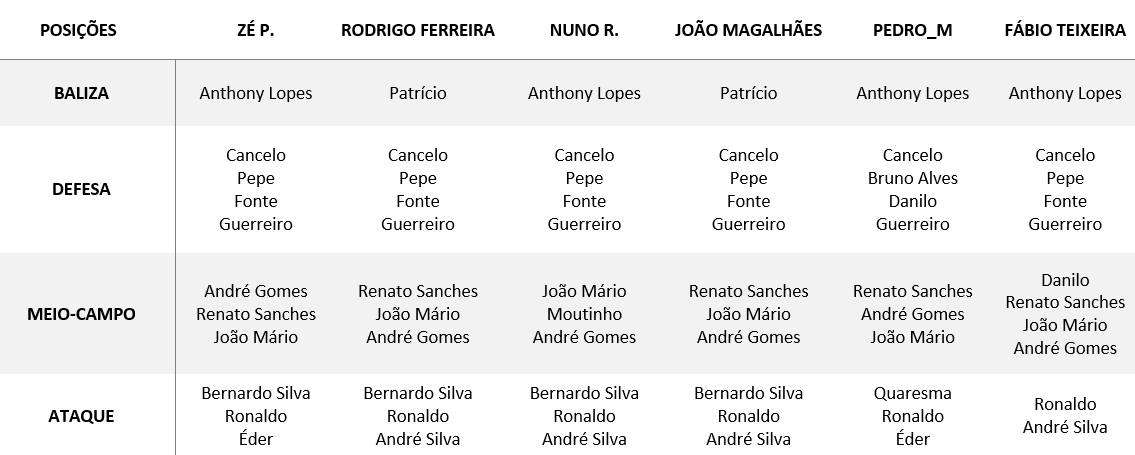The image size is (1135, 455).
Task: Select Danilo in PEDRO_M's defense
Action: pyautogui.click(x=912, y=201)
